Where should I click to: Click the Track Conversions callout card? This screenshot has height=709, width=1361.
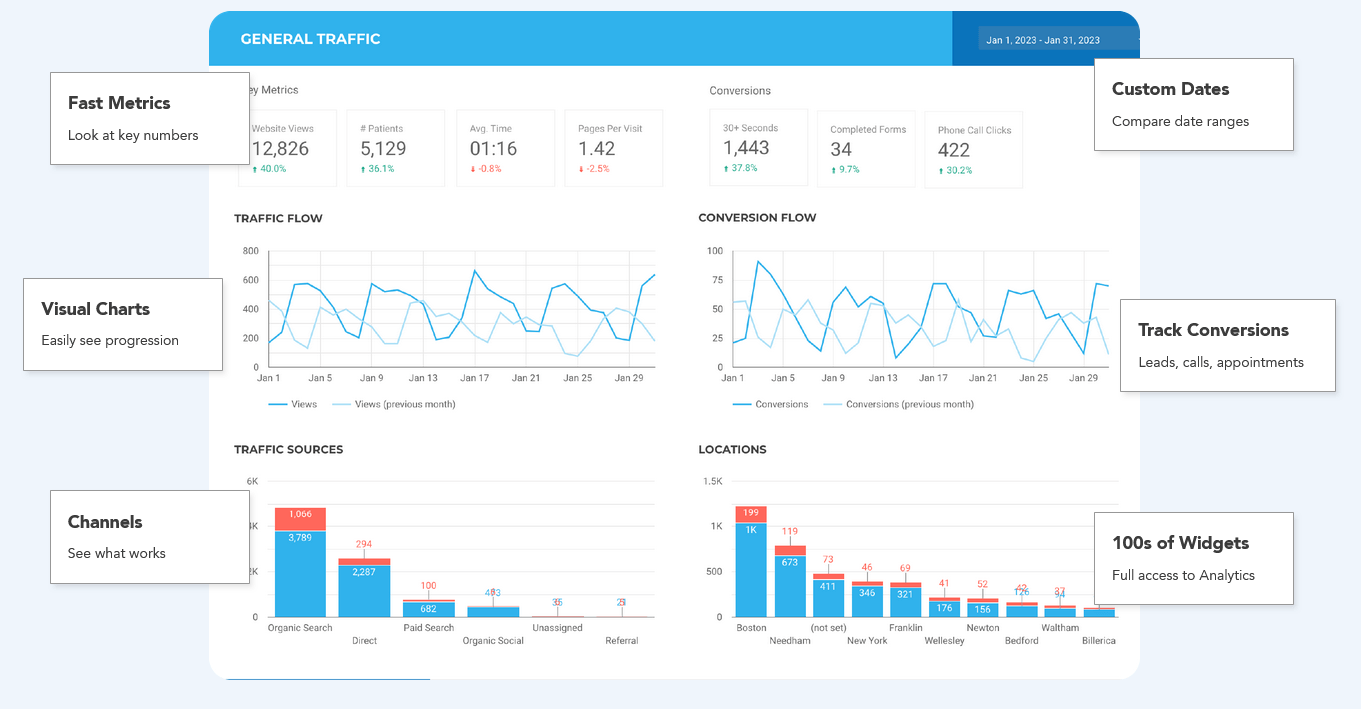tap(1227, 345)
